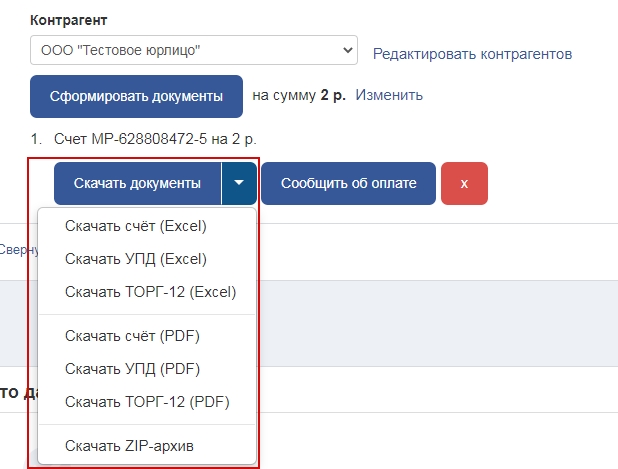Choose Скачать счёт (PDF) from the menu

147,336
